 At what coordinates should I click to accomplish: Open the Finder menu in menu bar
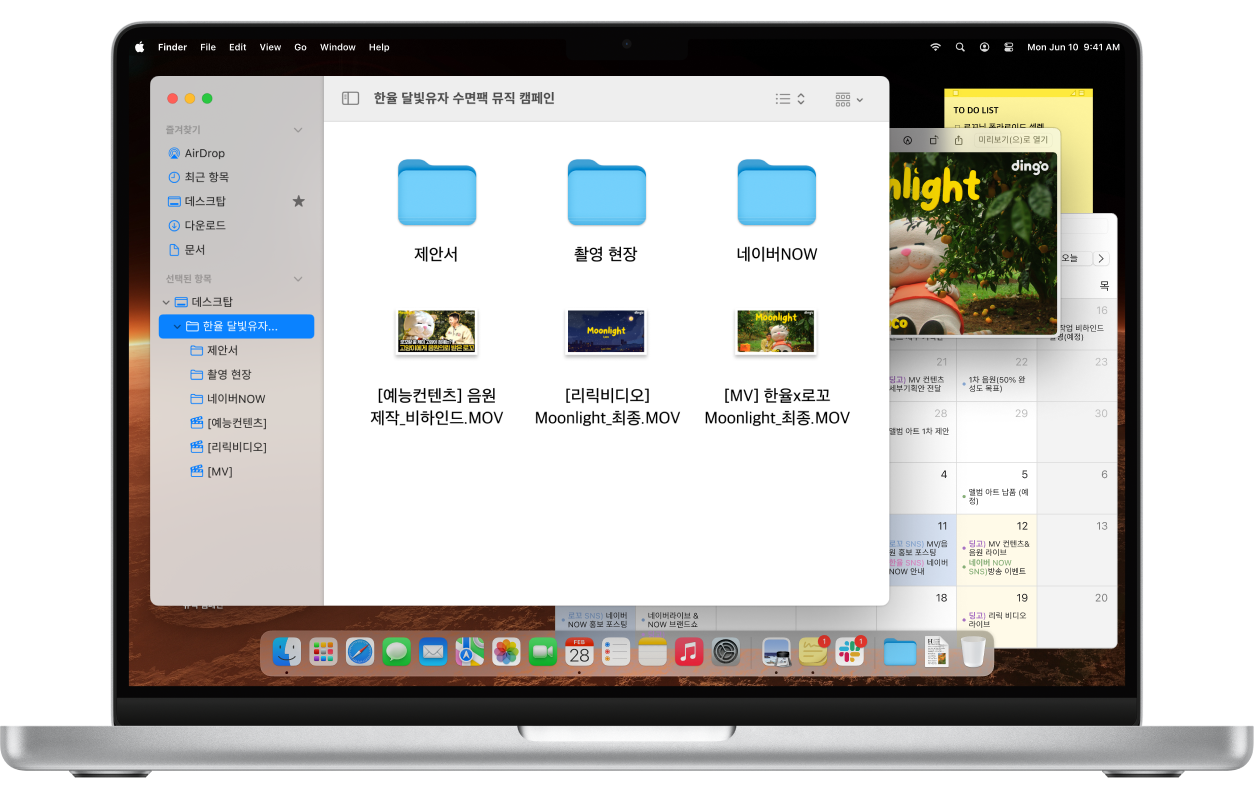coord(173,47)
